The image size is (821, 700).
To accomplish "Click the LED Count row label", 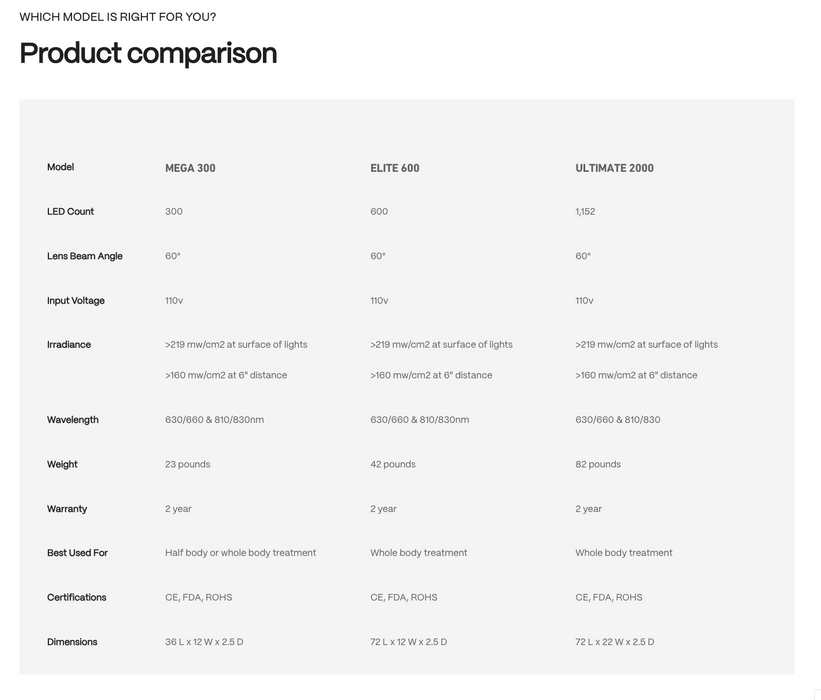I will coord(70,212).
